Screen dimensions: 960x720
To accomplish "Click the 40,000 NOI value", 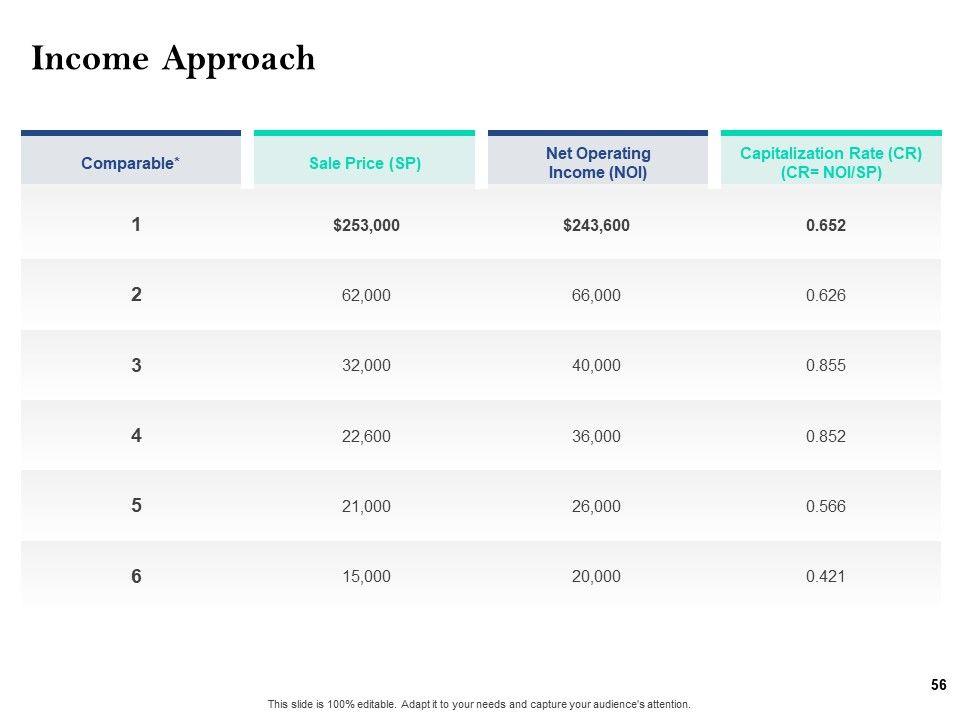I will tap(597, 366).
